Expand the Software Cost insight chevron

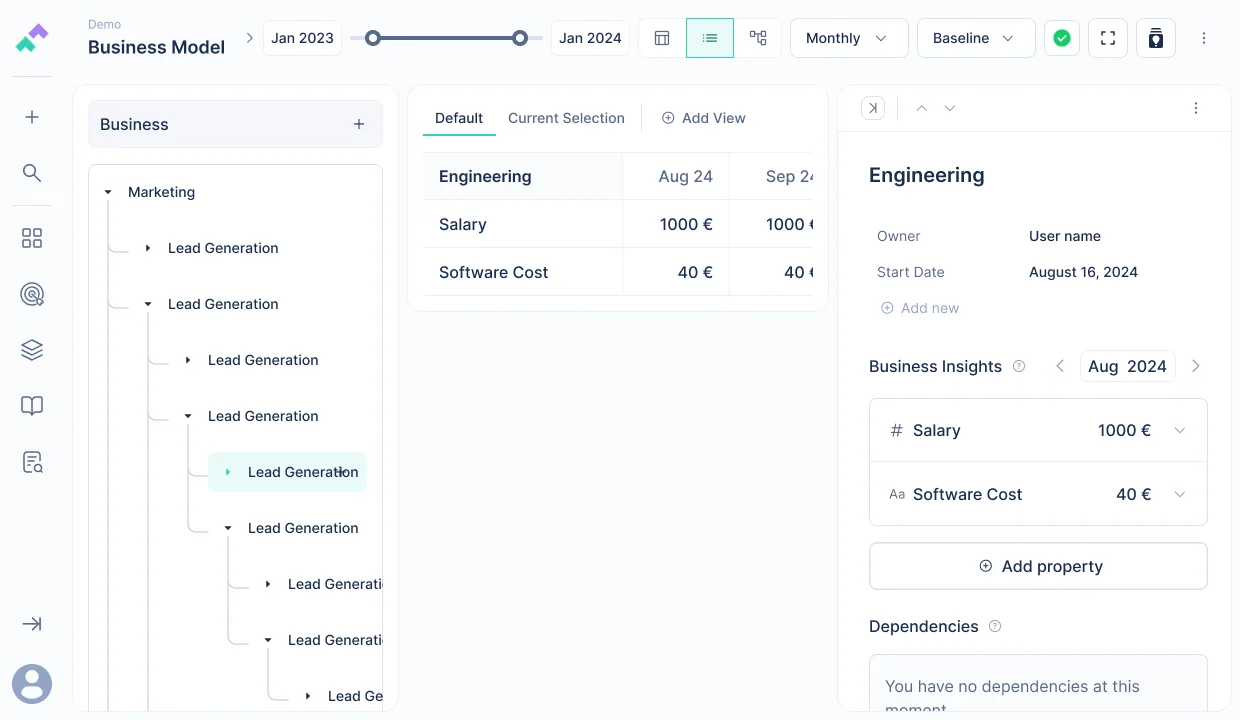[x=1180, y=494]
